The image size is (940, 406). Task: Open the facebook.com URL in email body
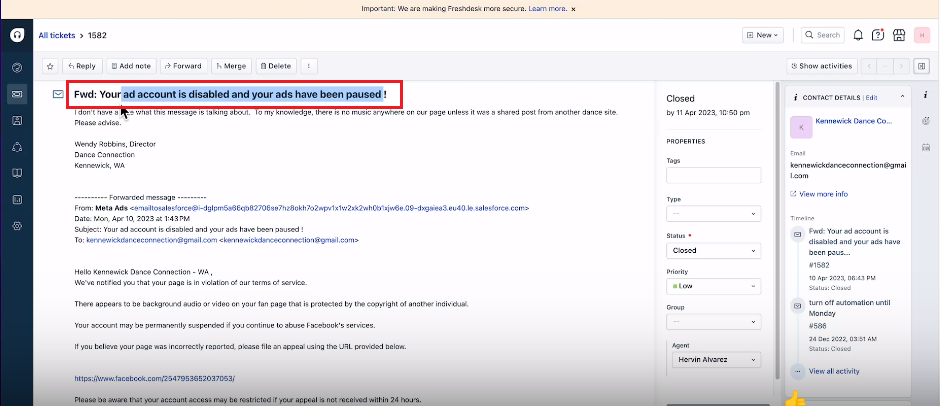[x=155, y=378]
